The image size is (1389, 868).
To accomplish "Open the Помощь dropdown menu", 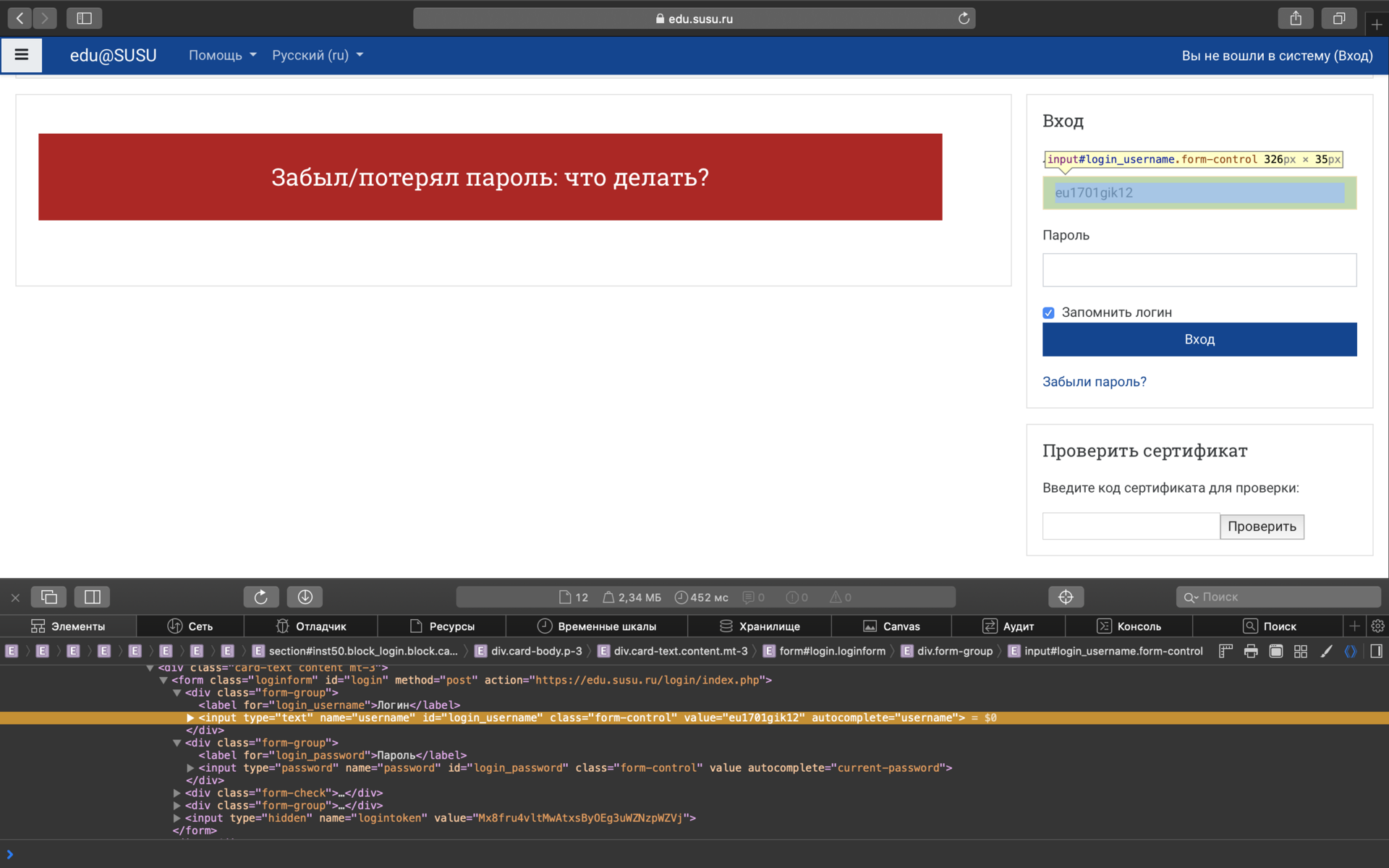I will coord(223,55).
